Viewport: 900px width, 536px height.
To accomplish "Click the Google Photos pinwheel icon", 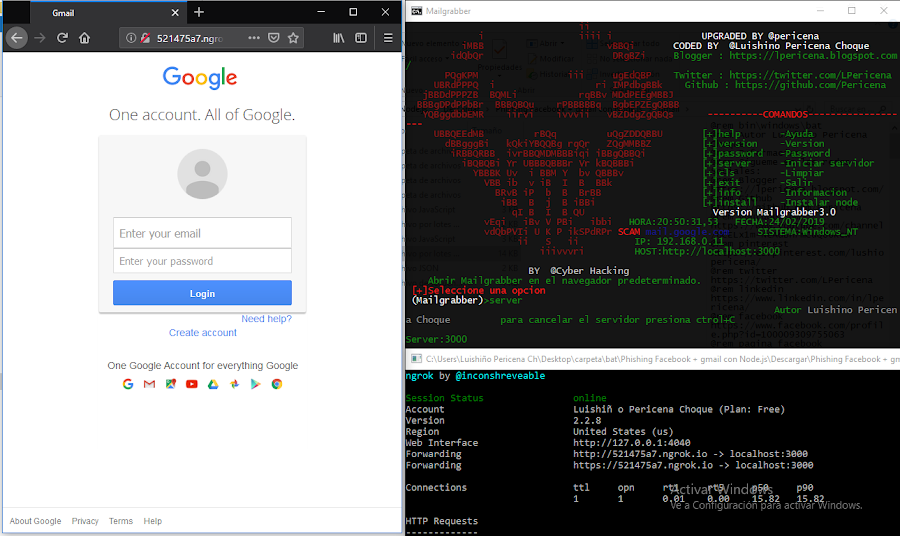I will coord(234,384).
